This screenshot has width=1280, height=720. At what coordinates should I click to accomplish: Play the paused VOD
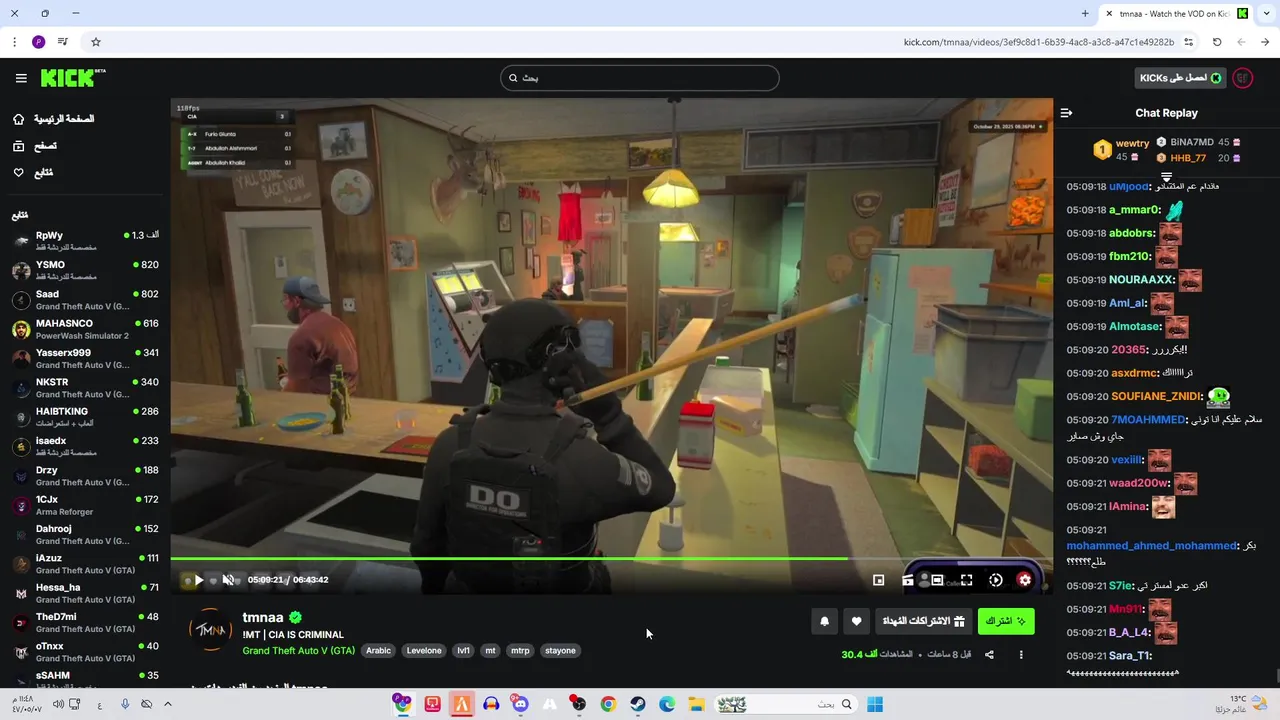tap(198, 580)
